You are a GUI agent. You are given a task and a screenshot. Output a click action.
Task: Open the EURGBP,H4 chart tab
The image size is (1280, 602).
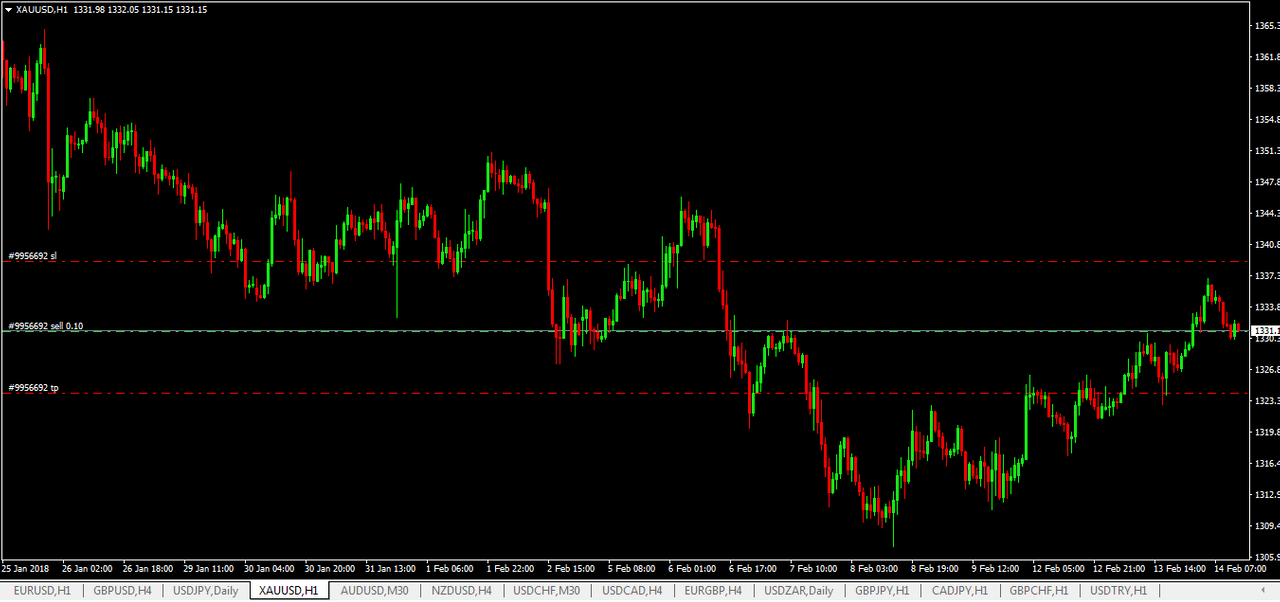713,591
